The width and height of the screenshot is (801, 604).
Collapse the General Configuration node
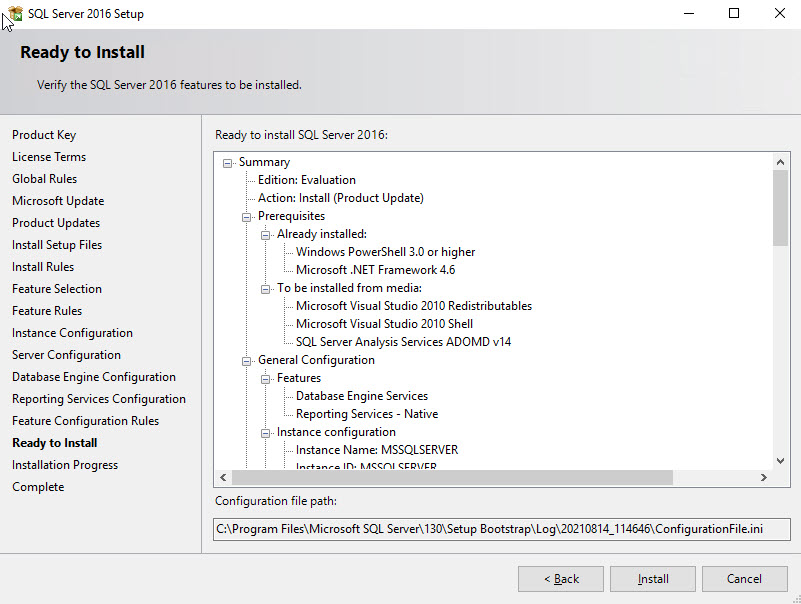[247, 359]
